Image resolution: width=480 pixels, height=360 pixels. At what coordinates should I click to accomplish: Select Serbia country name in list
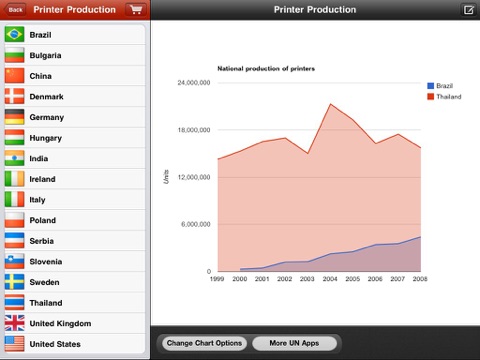click(x=42, y=241)
